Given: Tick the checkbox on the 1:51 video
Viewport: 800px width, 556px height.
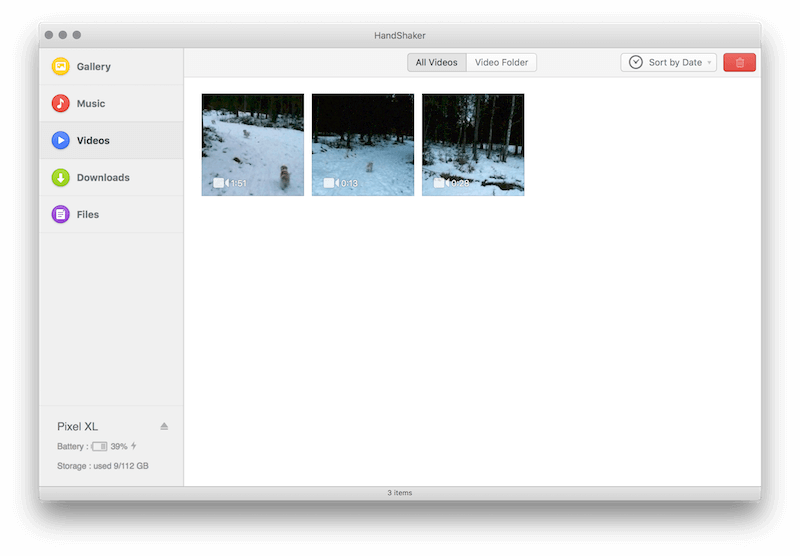Looking at the screenshot, I should pos(218,183).
